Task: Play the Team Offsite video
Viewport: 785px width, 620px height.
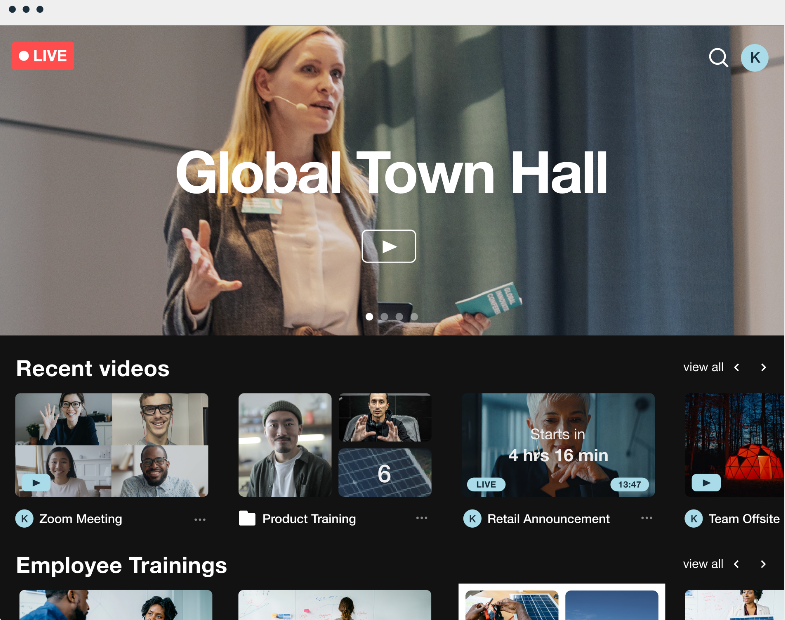Action: point(706,482)
